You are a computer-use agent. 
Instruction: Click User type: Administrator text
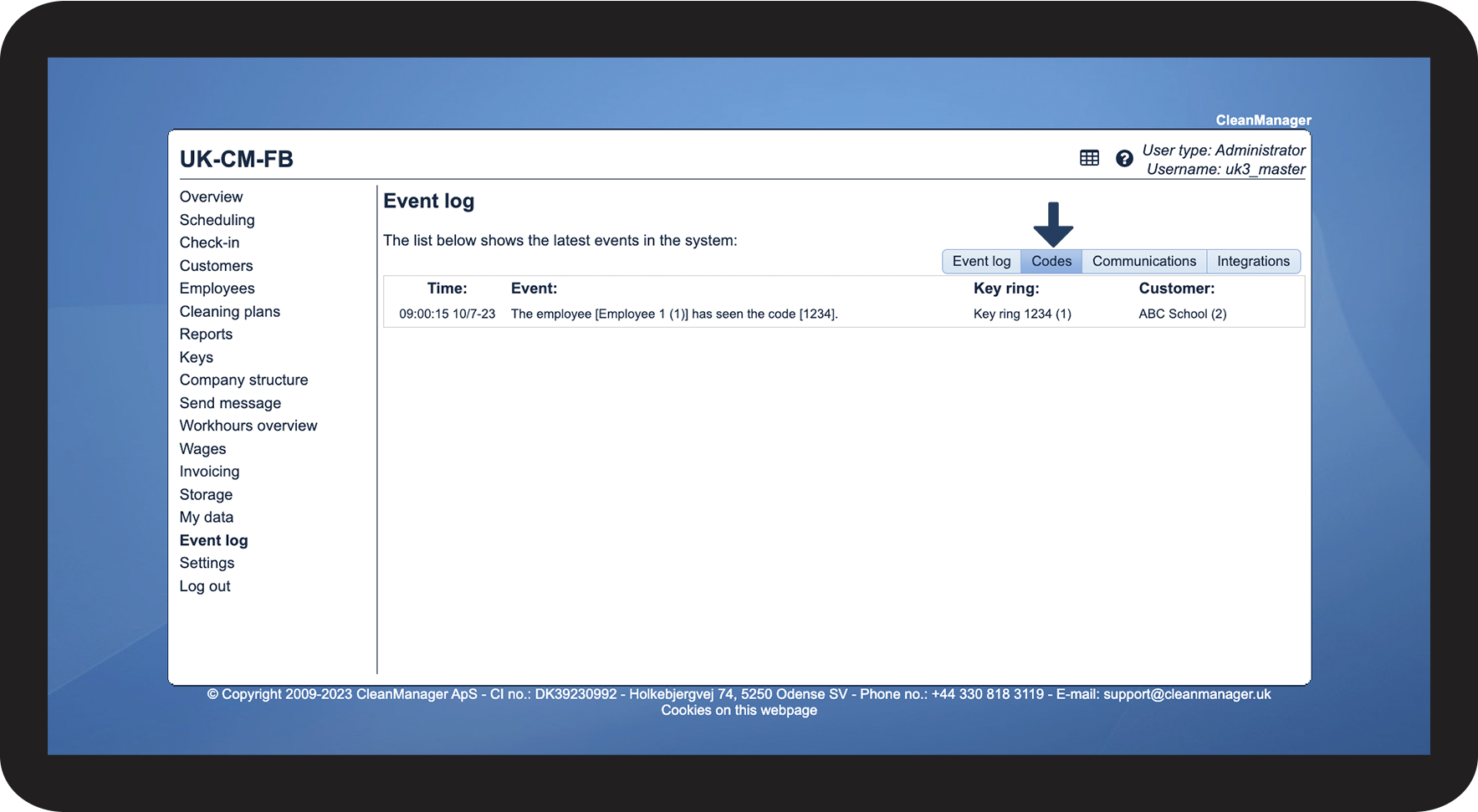coord(1224,151)
